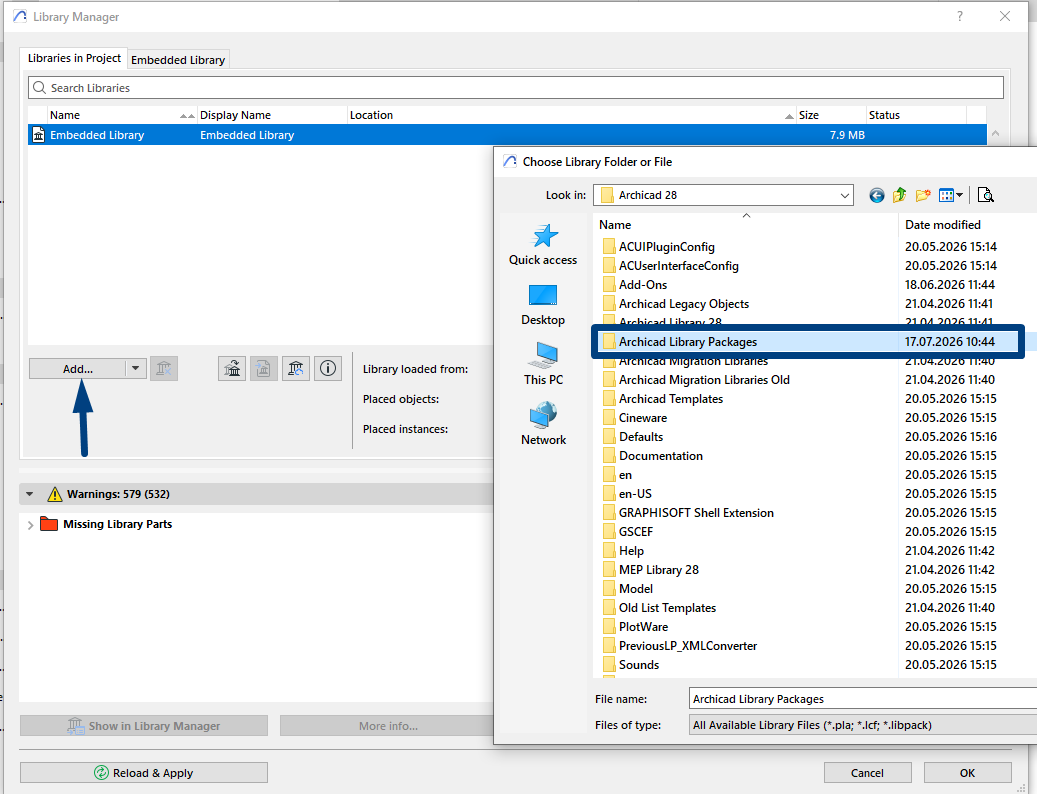Select This PC in the places bar
This screenshot has width=1037, height=794.
[543, 364]
